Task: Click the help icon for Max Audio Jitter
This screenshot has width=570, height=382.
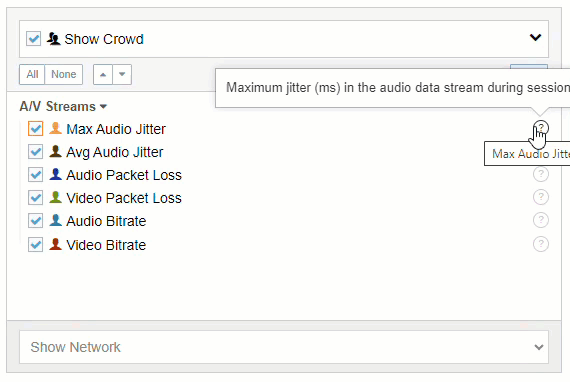Action: (541, 128)
